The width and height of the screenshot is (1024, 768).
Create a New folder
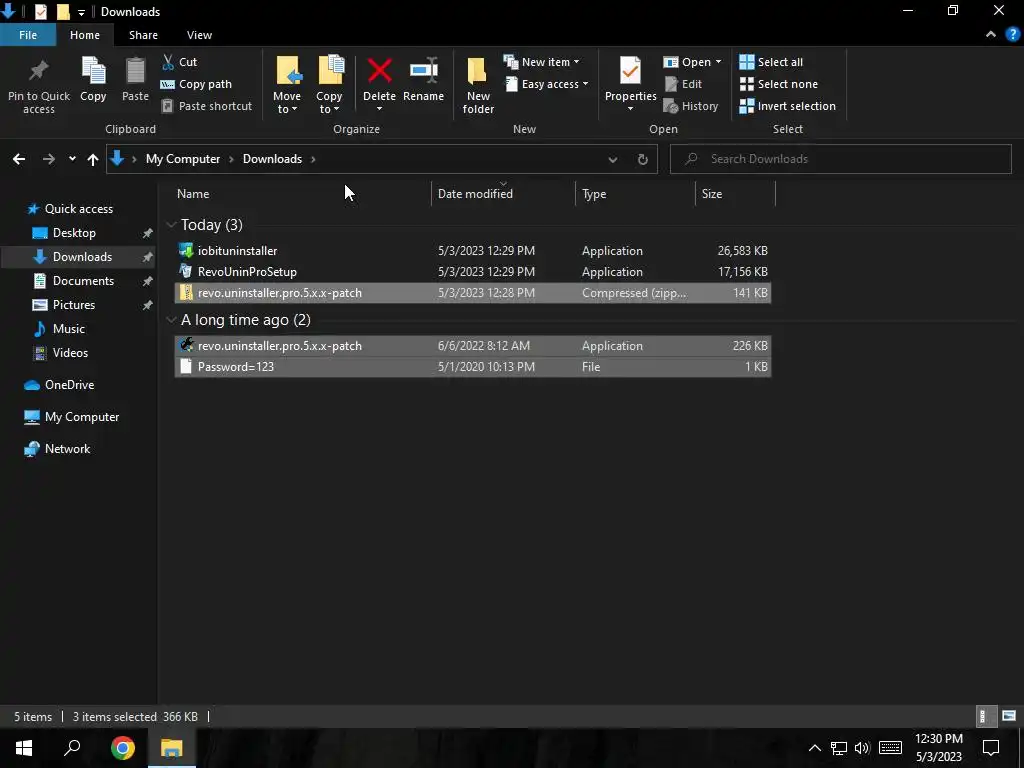point(478,85)
